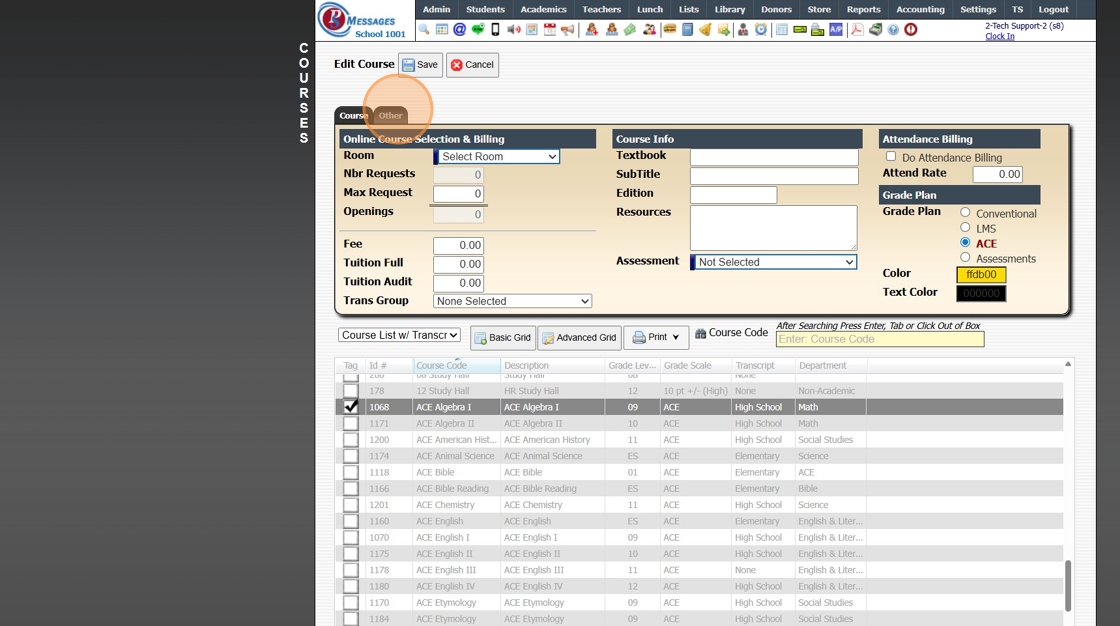Open the ffdb00 Color swatch
Viewport: 1120px width, 626px height.
[x=981, y=274]
